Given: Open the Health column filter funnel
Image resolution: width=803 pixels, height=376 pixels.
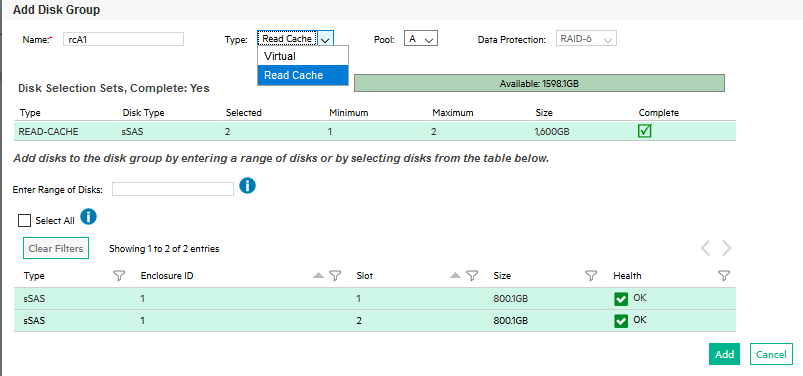Looking at the screenshot, I should [x=724, y=276].
